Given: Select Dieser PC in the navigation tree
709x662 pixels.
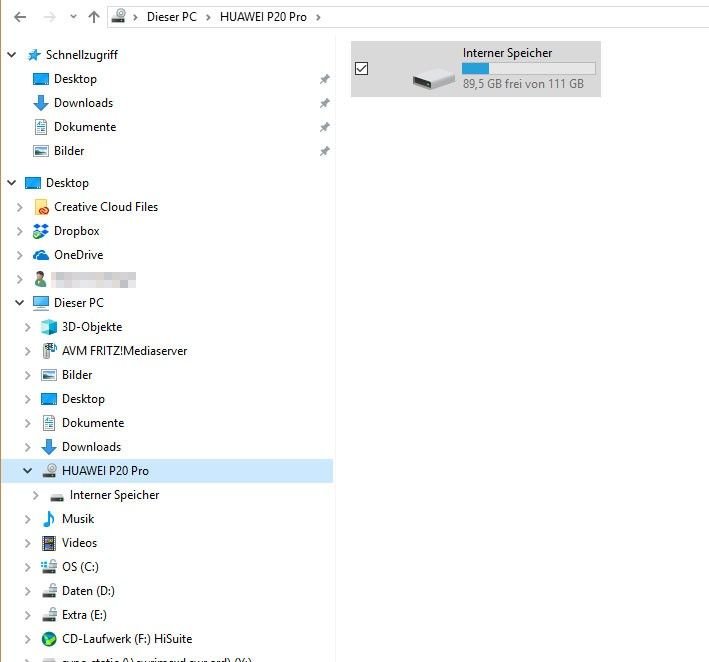Looking at the screenshot, I should [x=79, y=303].
